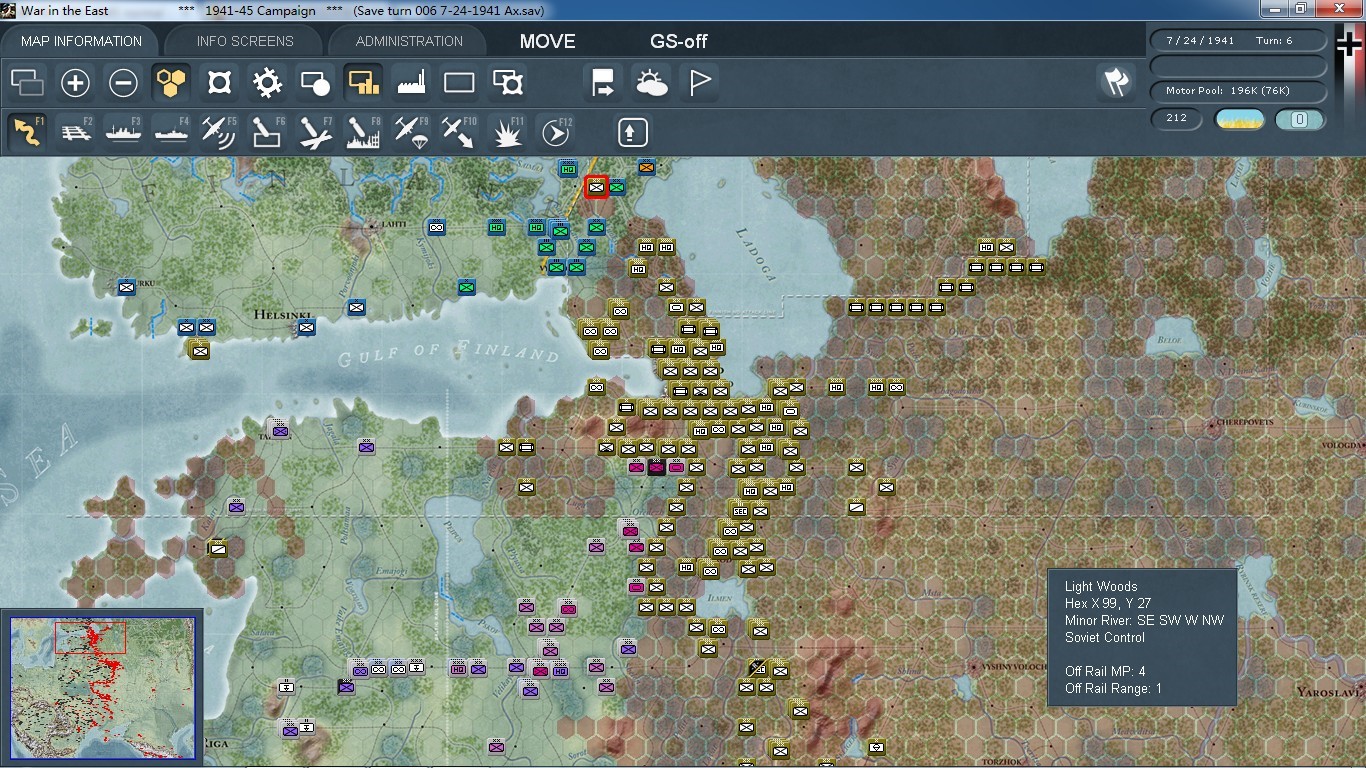Toggle the GS-off ground support label
This screenshot has height=768, width=1366.
point(679,42)
